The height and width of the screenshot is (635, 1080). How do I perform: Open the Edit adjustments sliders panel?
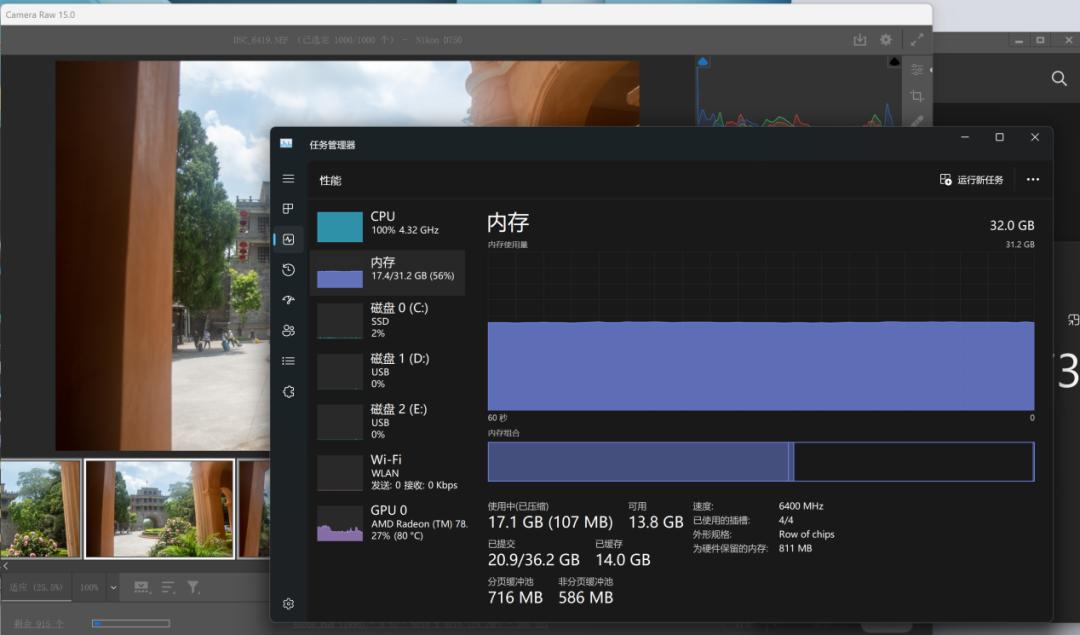click(917, 68)
